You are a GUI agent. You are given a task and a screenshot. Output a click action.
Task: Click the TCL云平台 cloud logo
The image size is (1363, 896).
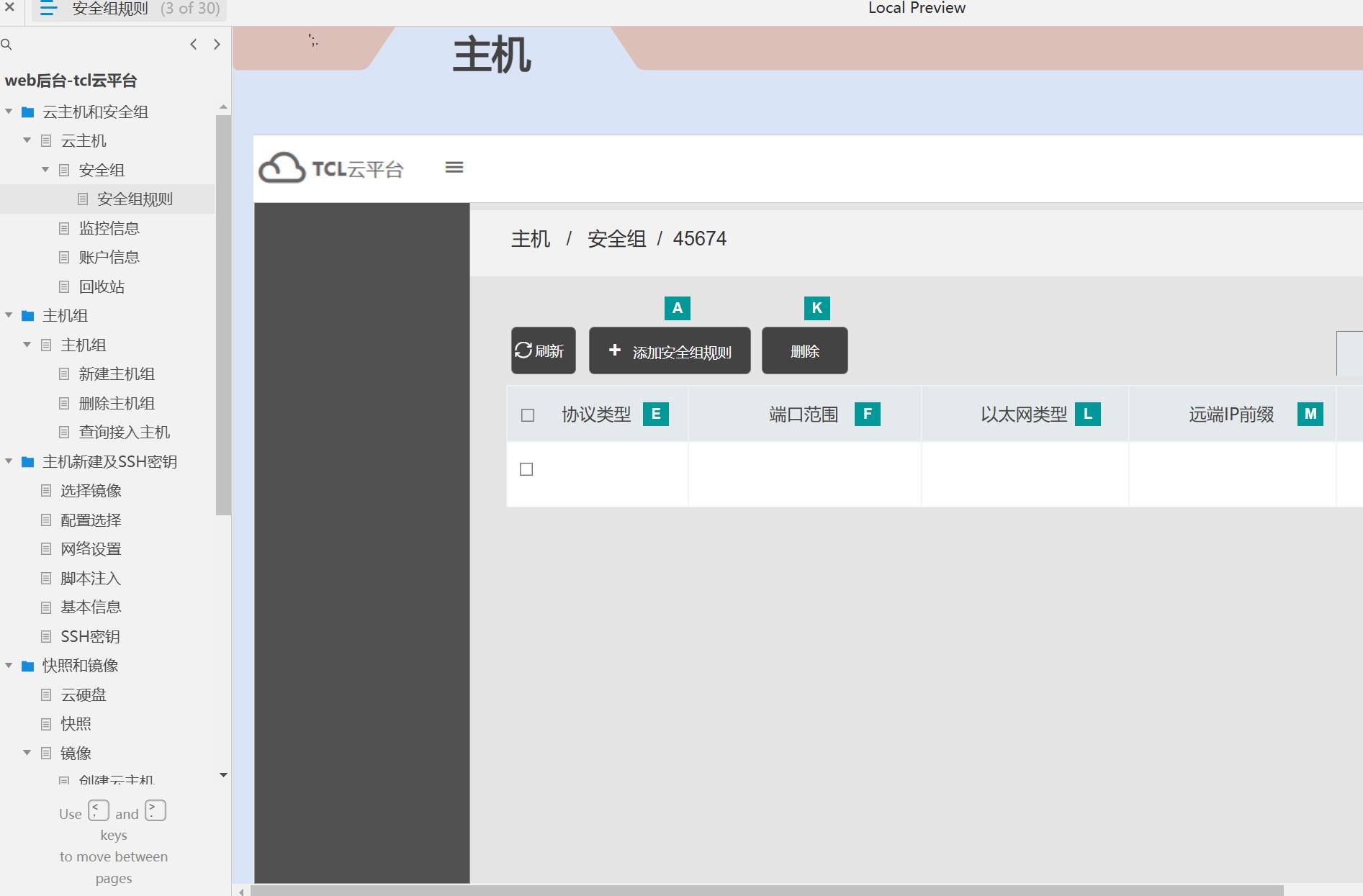(x=282, y=168)
